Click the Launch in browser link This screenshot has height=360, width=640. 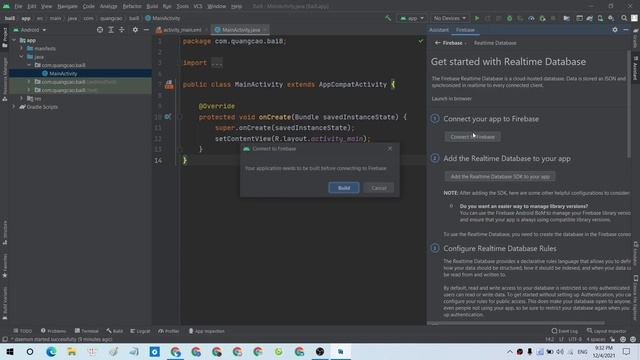coord(451,99)
